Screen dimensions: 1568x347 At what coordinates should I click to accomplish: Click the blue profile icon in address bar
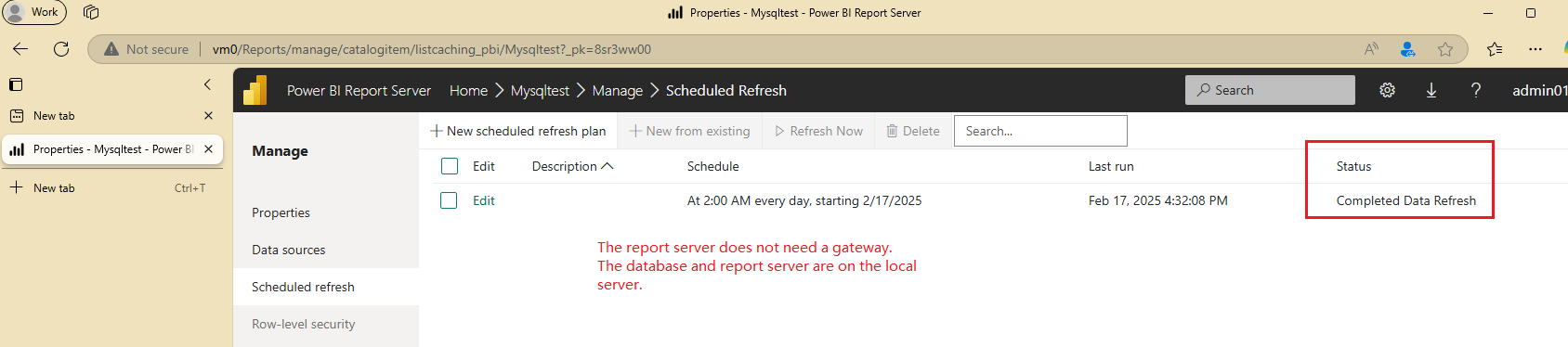tap(1408, 49)
